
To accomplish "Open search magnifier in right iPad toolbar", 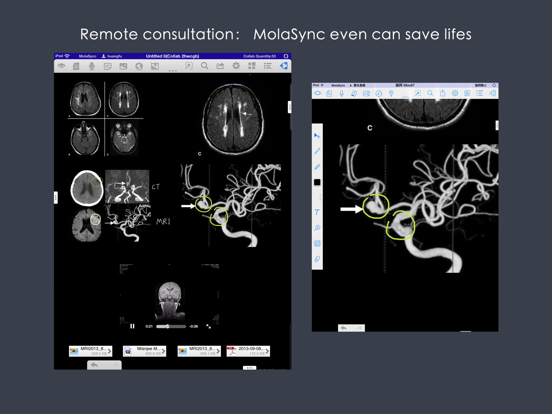I will pyautogui.click(x=430, y=93).
